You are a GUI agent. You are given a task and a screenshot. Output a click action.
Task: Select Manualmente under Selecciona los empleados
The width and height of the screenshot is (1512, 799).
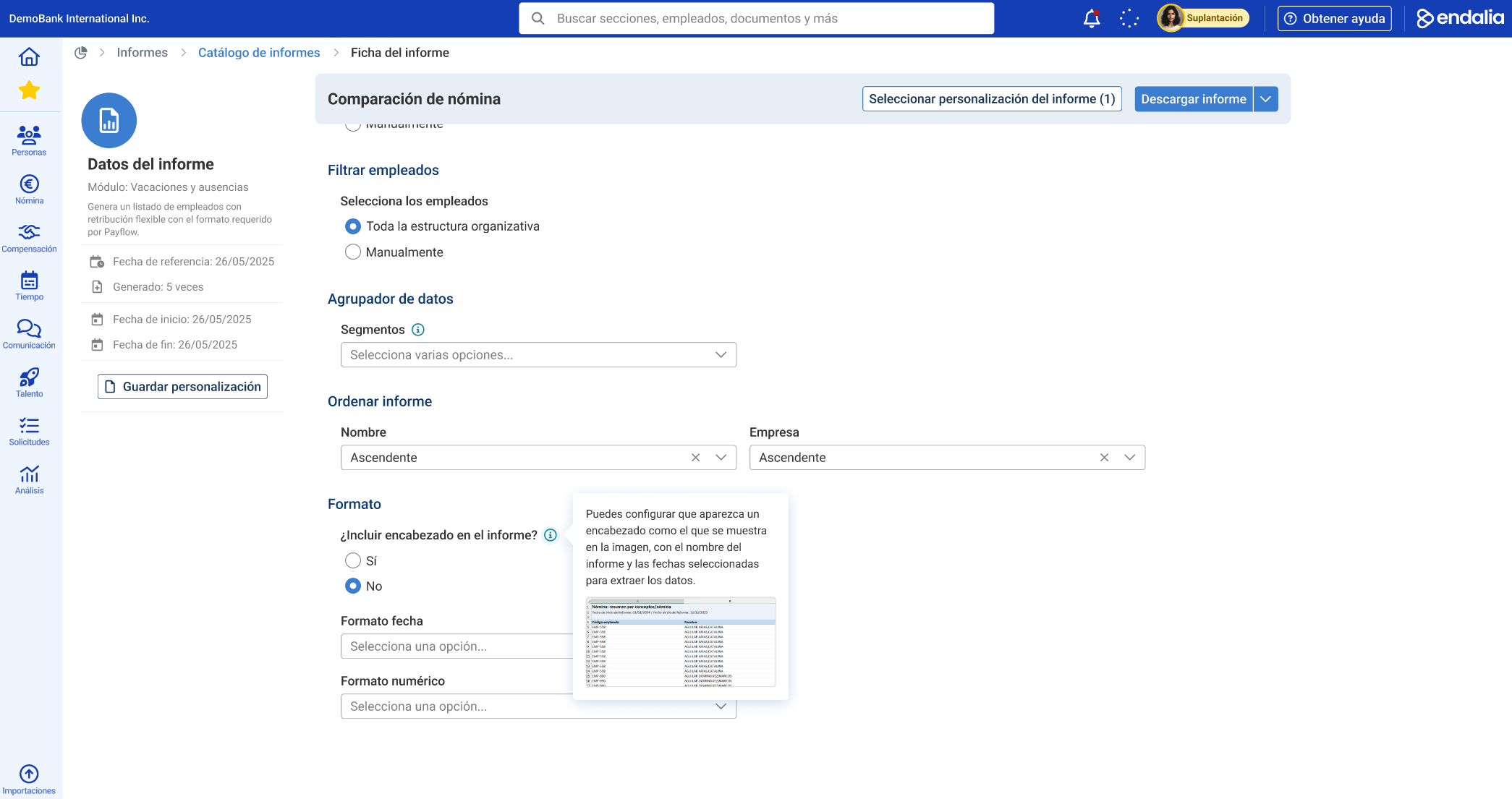pyautogui.click(x=353, y=252)
